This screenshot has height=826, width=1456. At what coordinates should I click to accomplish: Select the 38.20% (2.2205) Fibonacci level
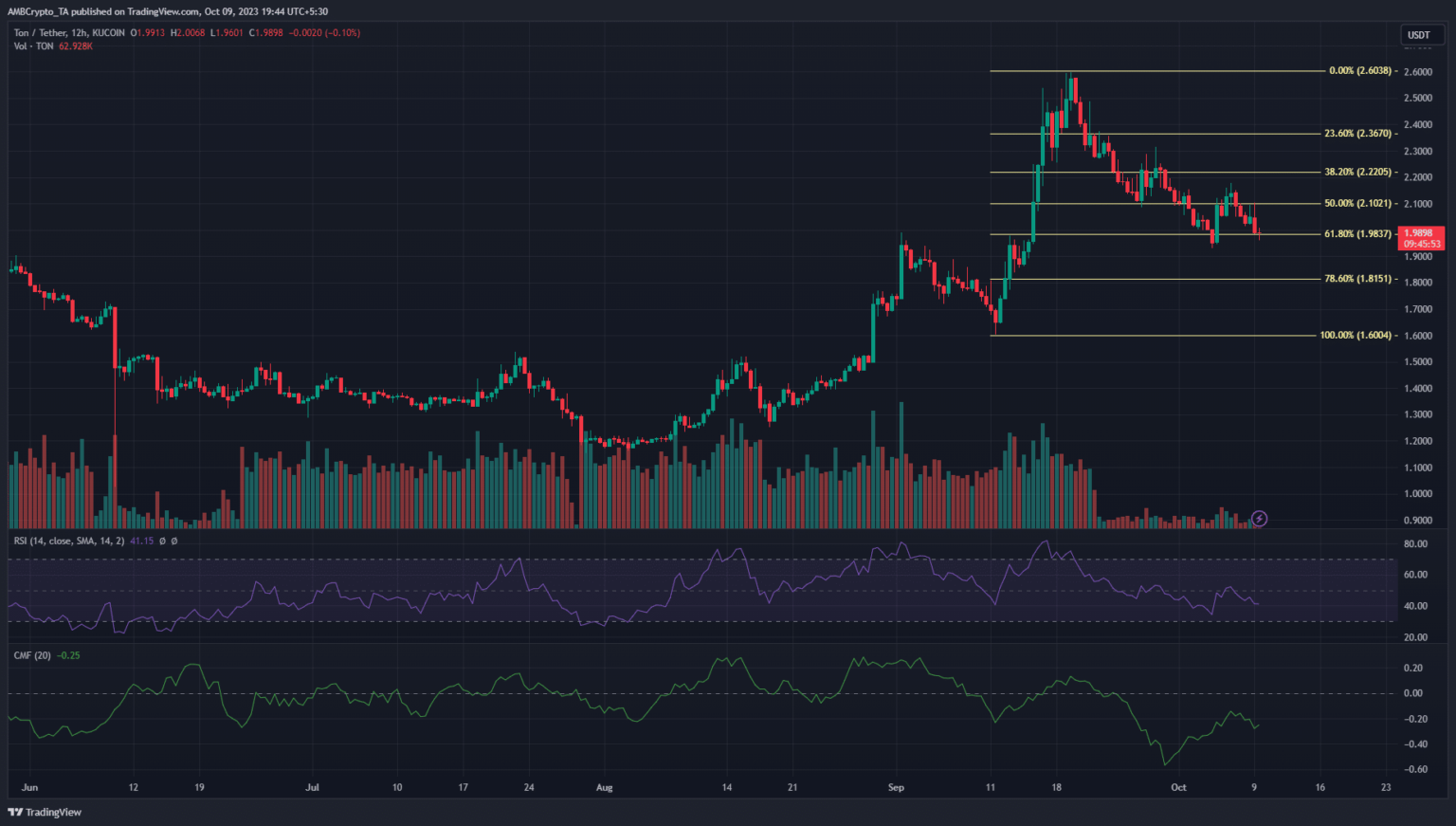(x=1357, y=173)
